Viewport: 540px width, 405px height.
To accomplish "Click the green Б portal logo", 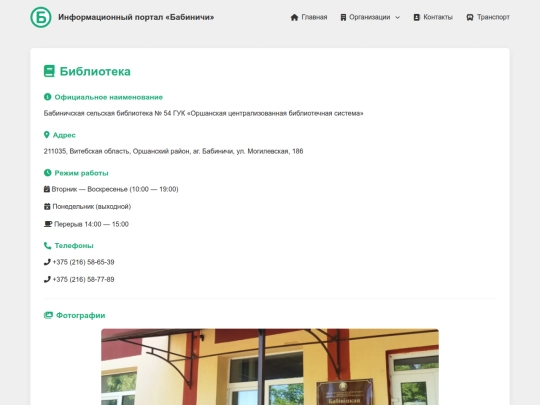I will point(41,17).
